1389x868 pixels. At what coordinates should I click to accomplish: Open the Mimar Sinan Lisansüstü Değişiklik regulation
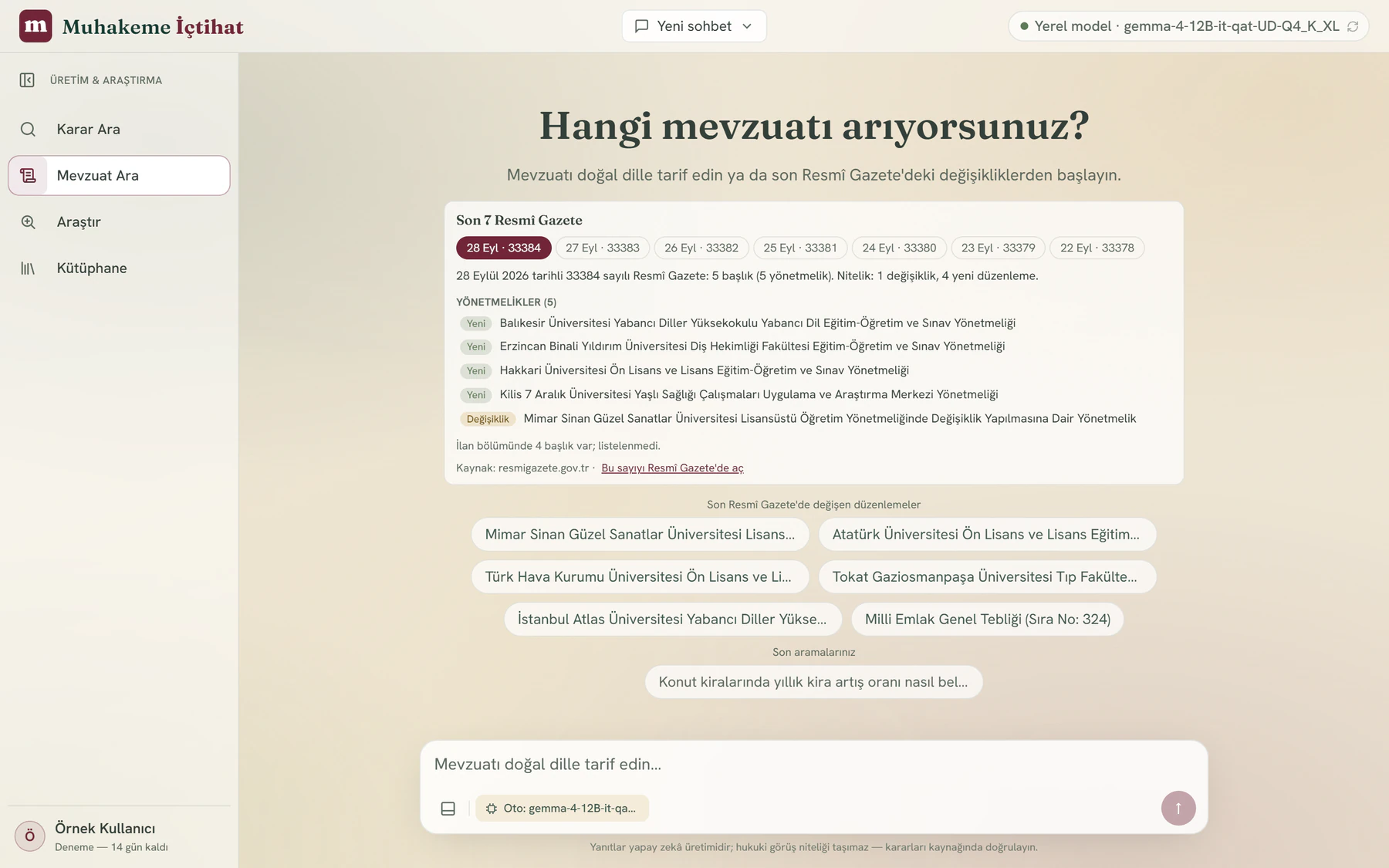[x=830, y=418]
